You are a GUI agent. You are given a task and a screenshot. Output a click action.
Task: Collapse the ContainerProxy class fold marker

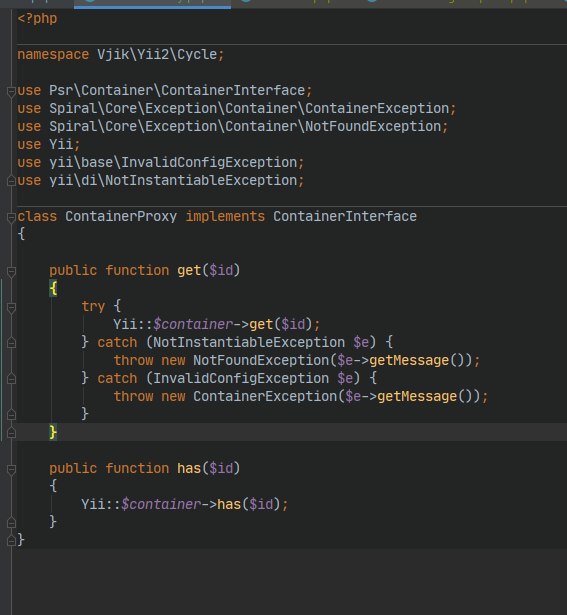tap(11, 217)
